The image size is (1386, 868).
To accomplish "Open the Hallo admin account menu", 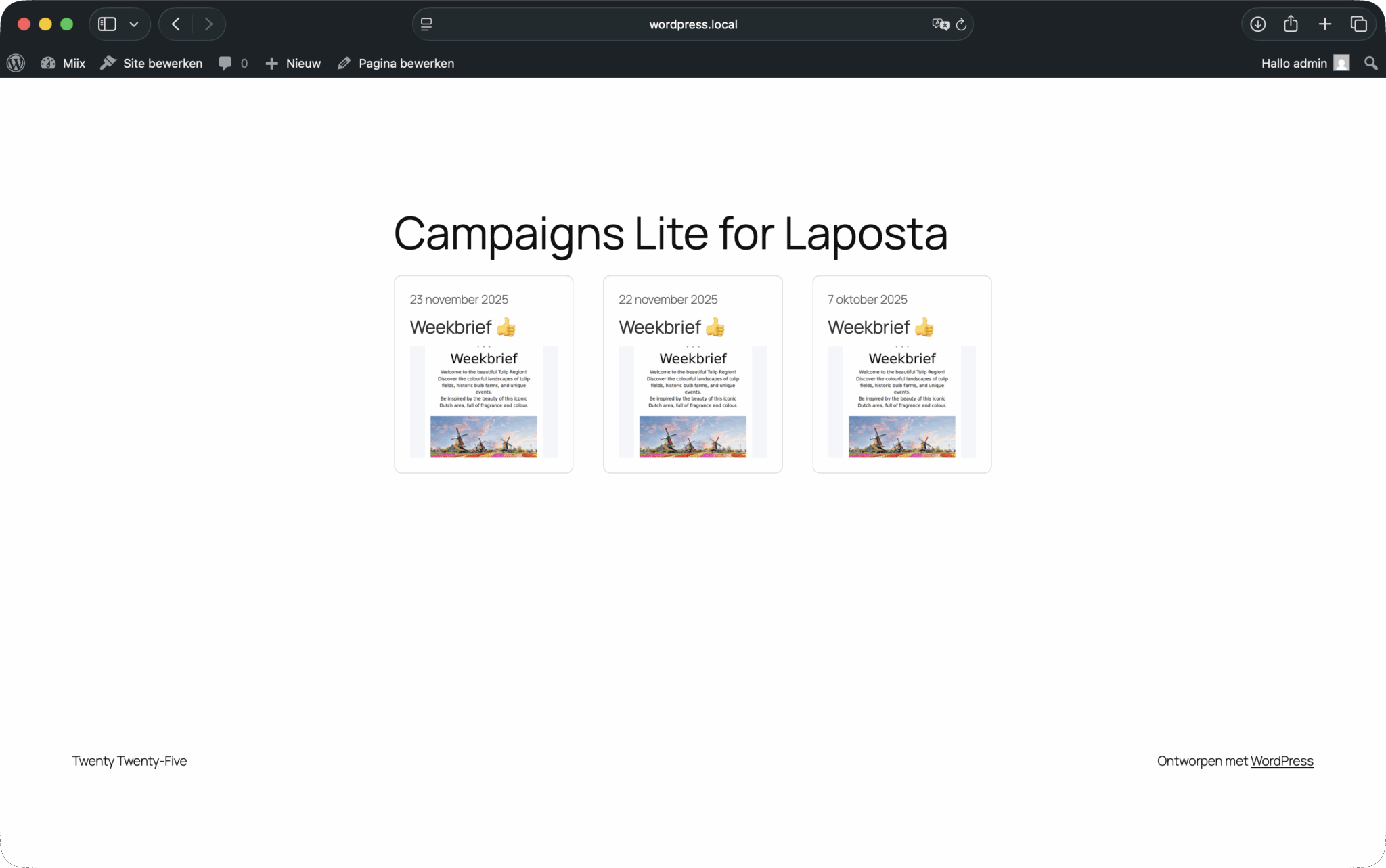I will point(1304,63).
